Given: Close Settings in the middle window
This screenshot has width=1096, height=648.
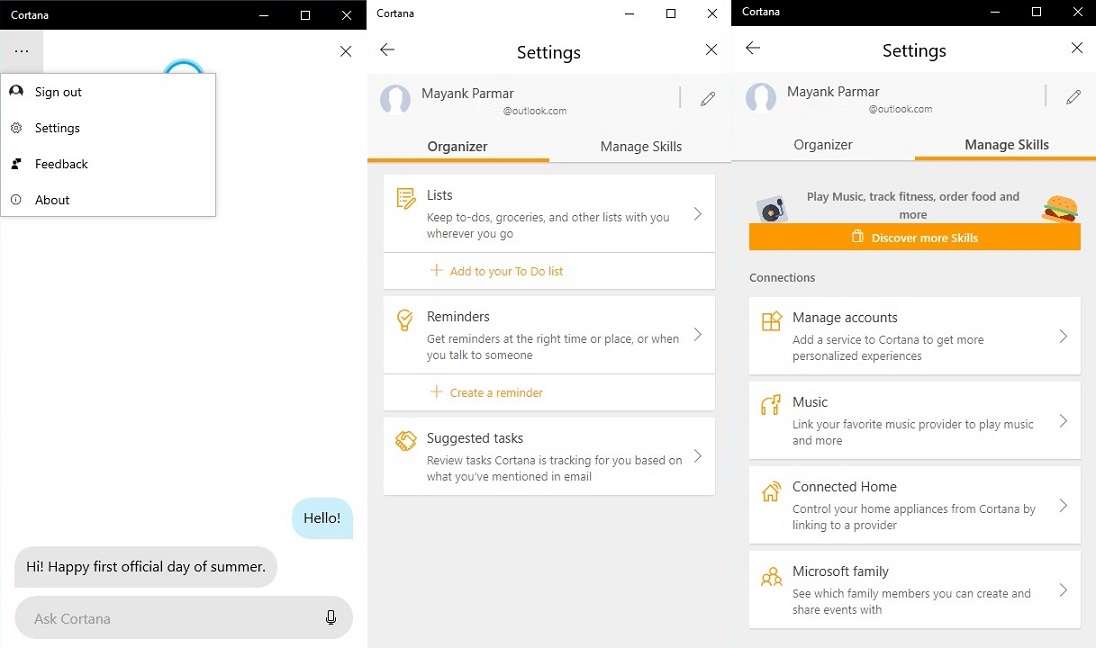Looking at the screenshot, I should [x=711, y=50].
